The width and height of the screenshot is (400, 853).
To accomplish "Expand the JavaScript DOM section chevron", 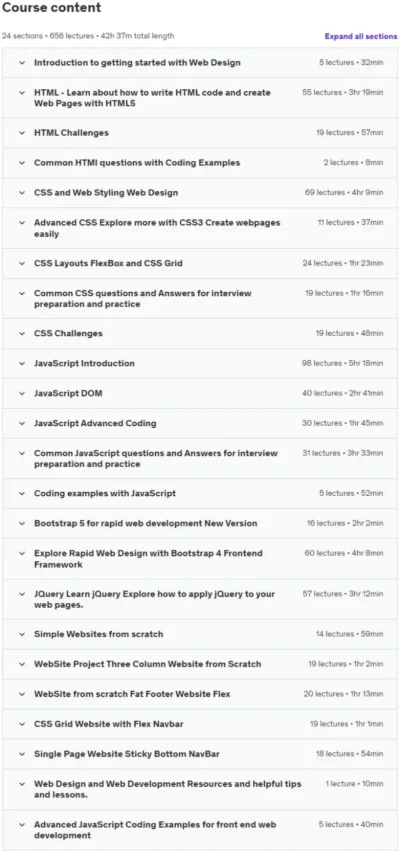I will click(22, 393).
